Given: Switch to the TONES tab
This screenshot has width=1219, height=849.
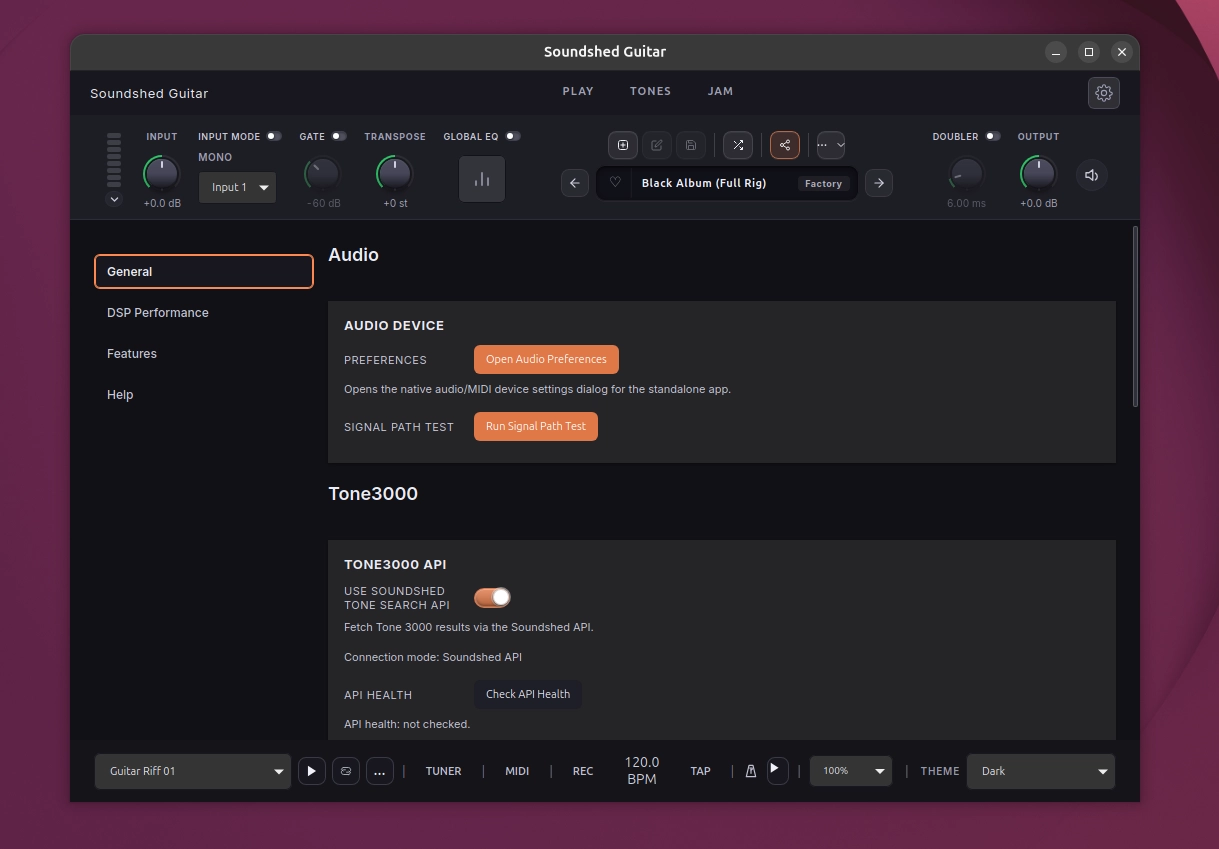Looking at the screenshot, I should tap(650, 91).
